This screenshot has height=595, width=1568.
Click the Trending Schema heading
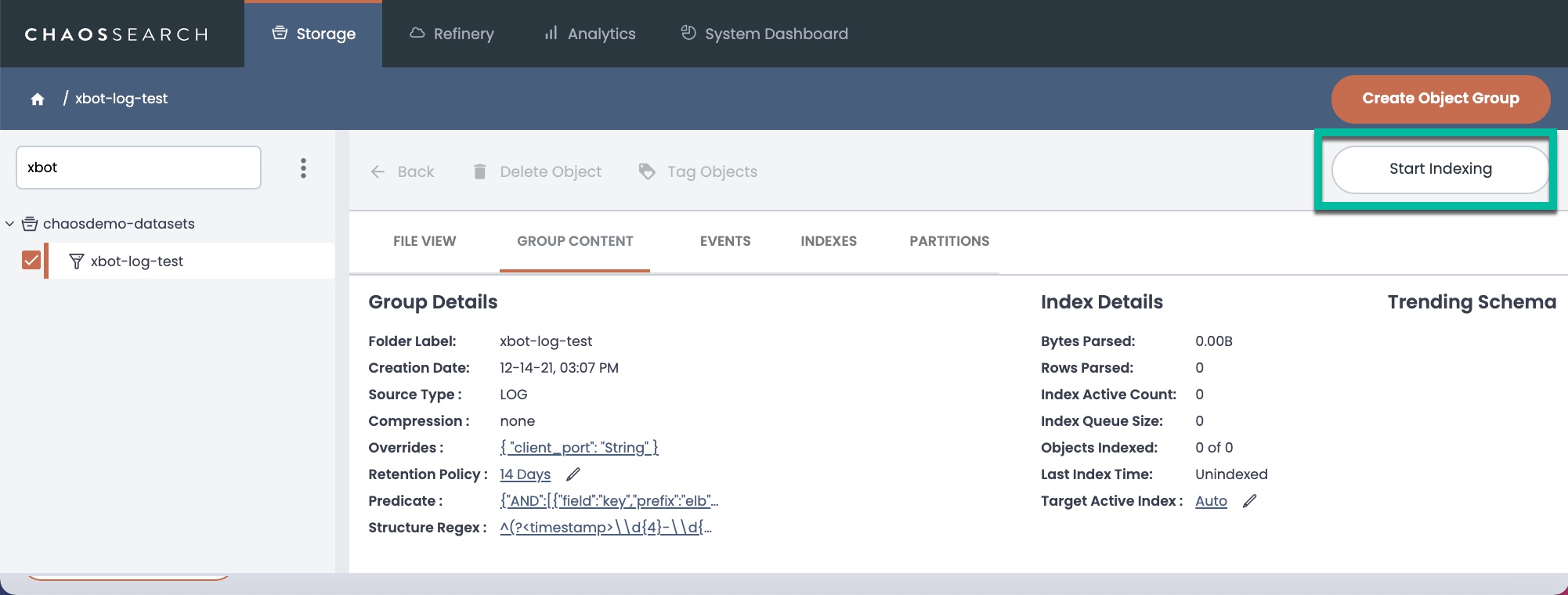[1472, 302]
